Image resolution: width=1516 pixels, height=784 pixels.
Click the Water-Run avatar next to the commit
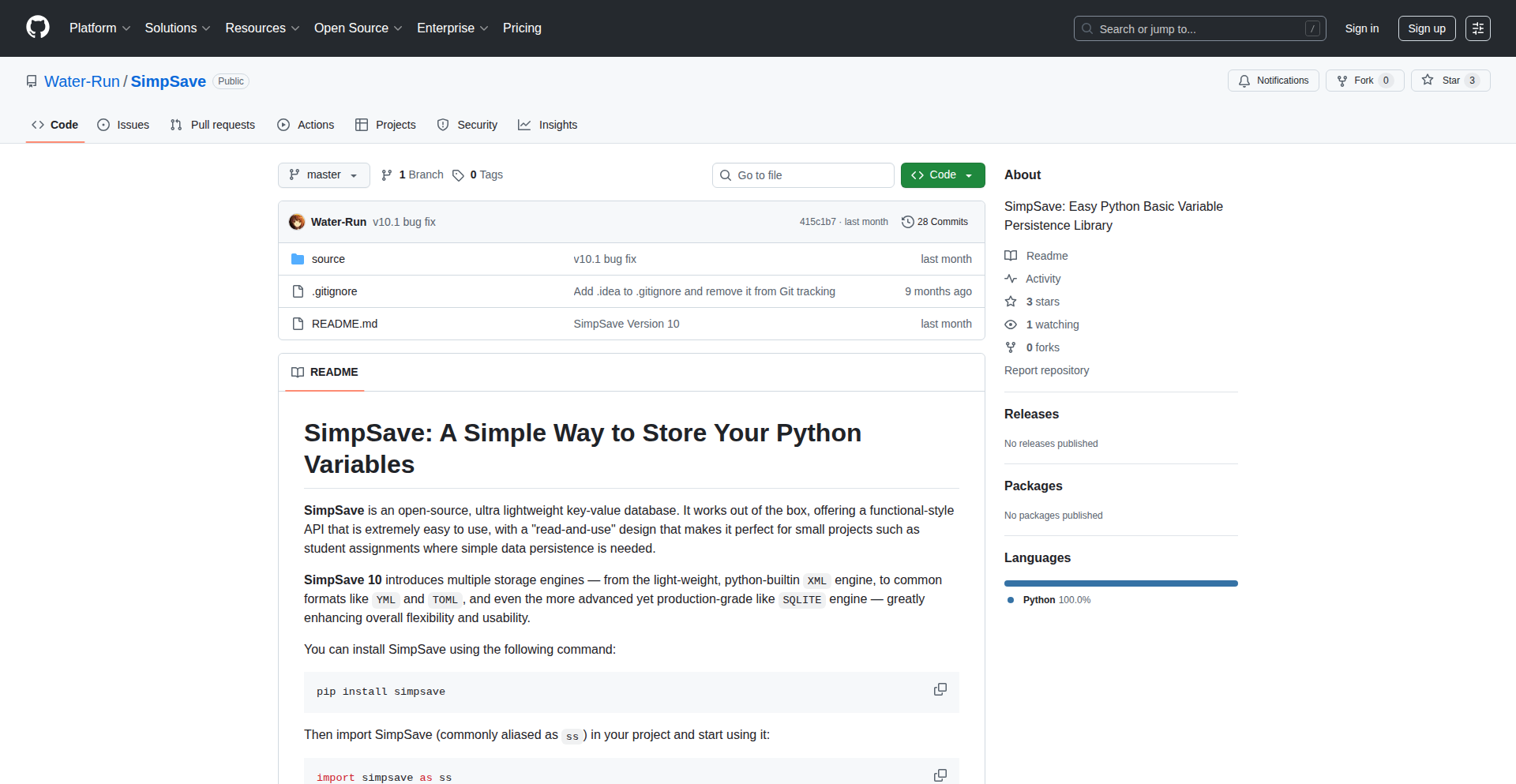pos(296,222)
